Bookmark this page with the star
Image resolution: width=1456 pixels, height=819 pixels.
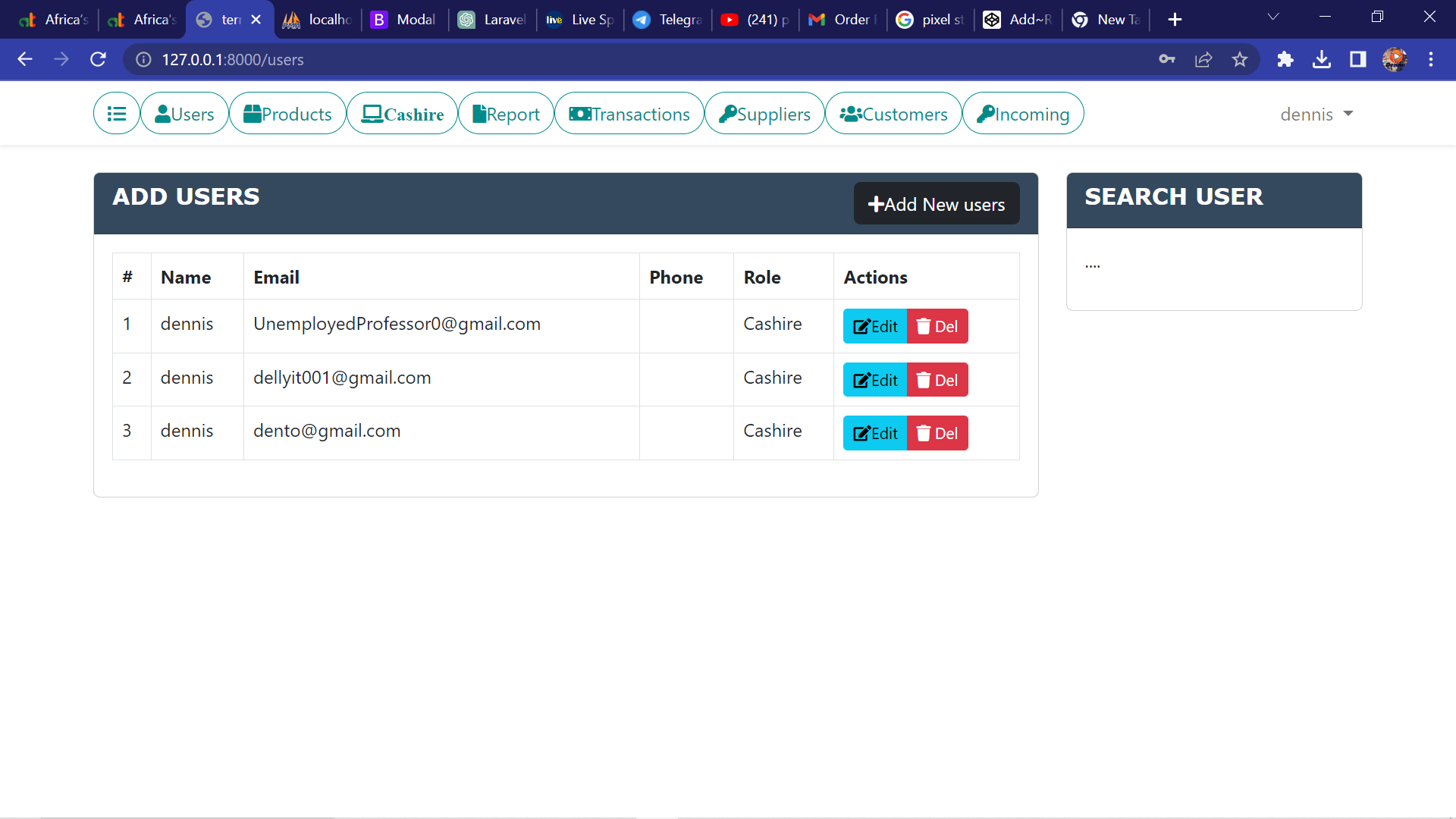[1240, 59]
